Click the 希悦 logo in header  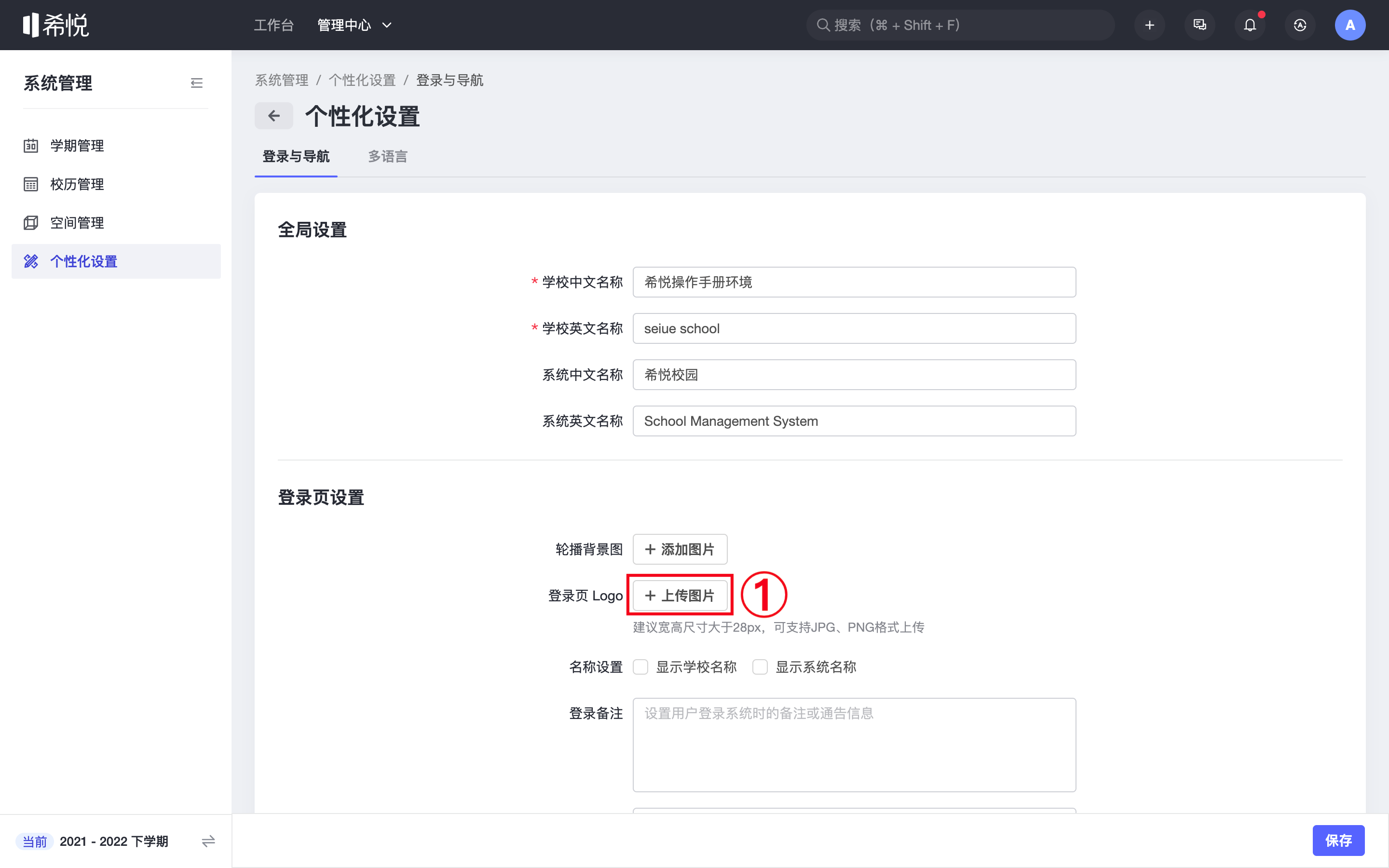click(56, 25)
